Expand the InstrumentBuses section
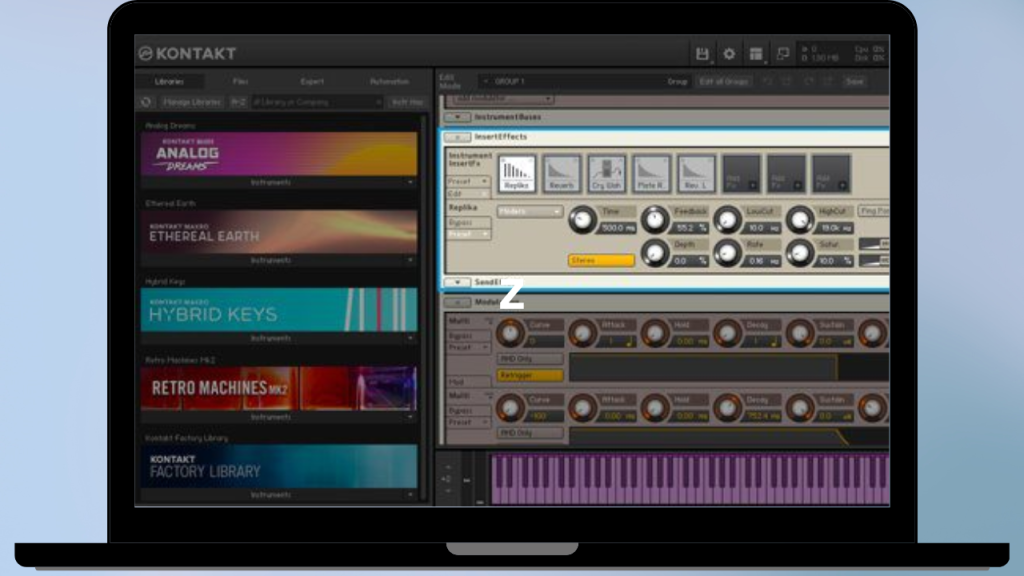Screen dimensions: 1024x576 coord(457,118)
